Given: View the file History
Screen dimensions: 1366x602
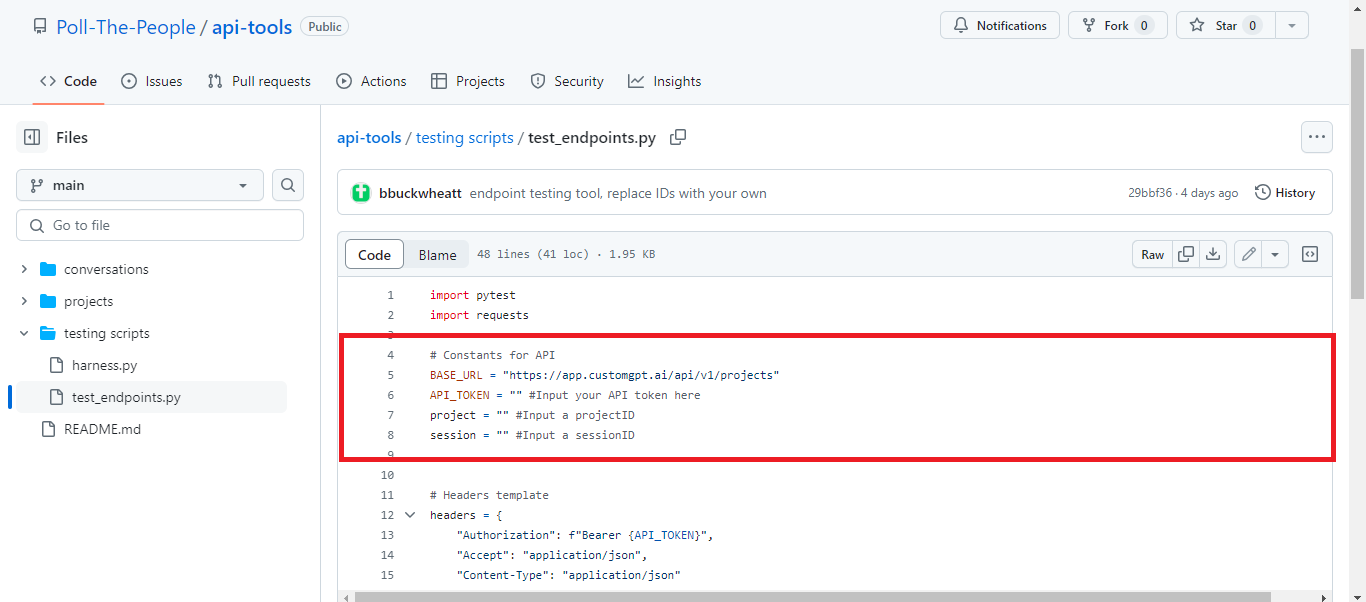Looking at the screenshot, I should click(1285, 192).
